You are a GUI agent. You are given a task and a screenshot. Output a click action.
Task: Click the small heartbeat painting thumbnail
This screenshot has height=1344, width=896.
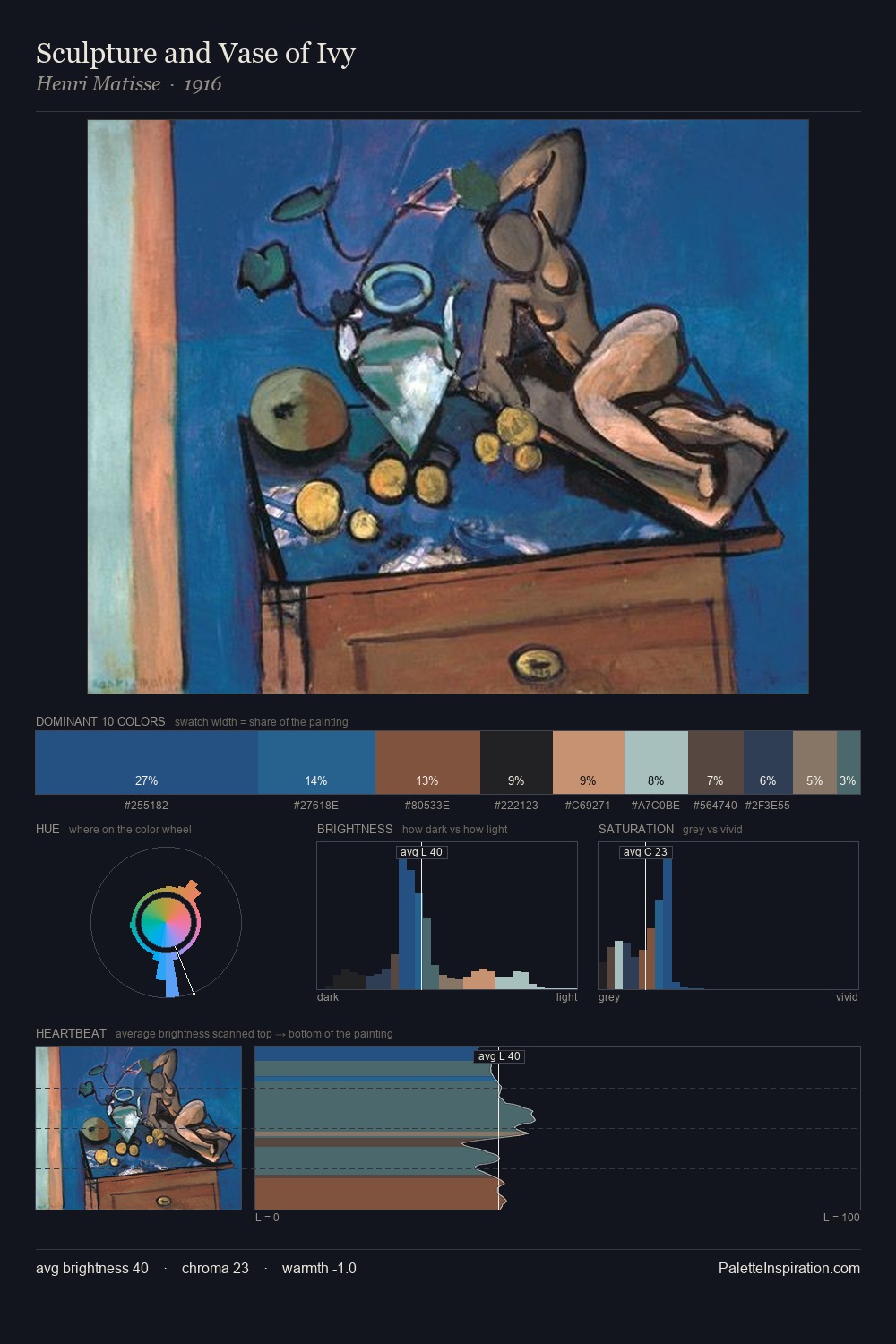tap(139, 1128)
